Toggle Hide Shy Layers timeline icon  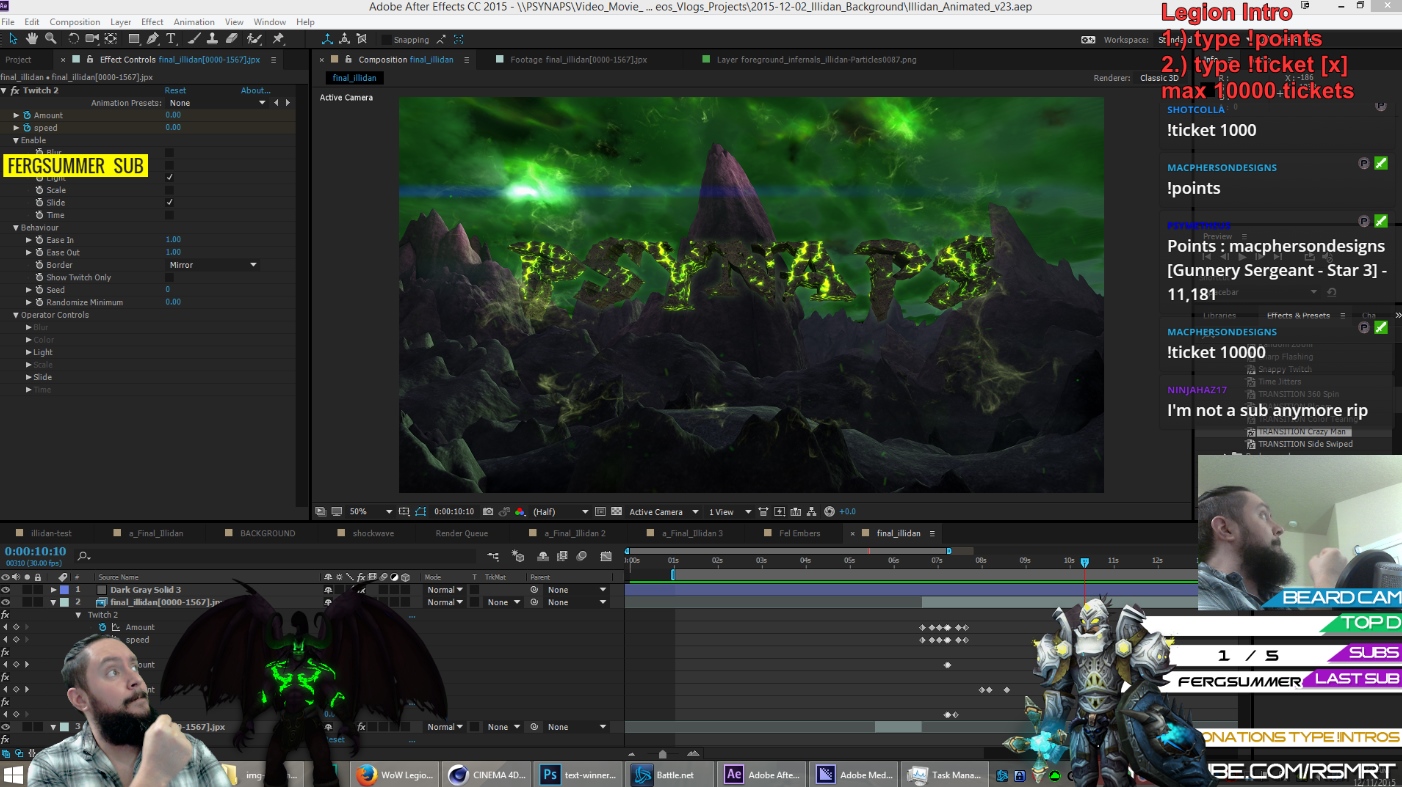pos(543,556)
